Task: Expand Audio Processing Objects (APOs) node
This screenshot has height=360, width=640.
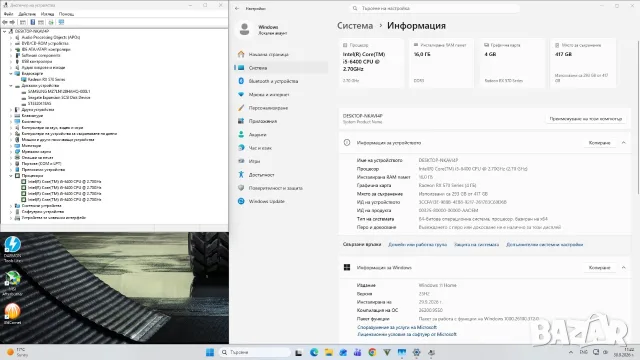Action: 11,37
